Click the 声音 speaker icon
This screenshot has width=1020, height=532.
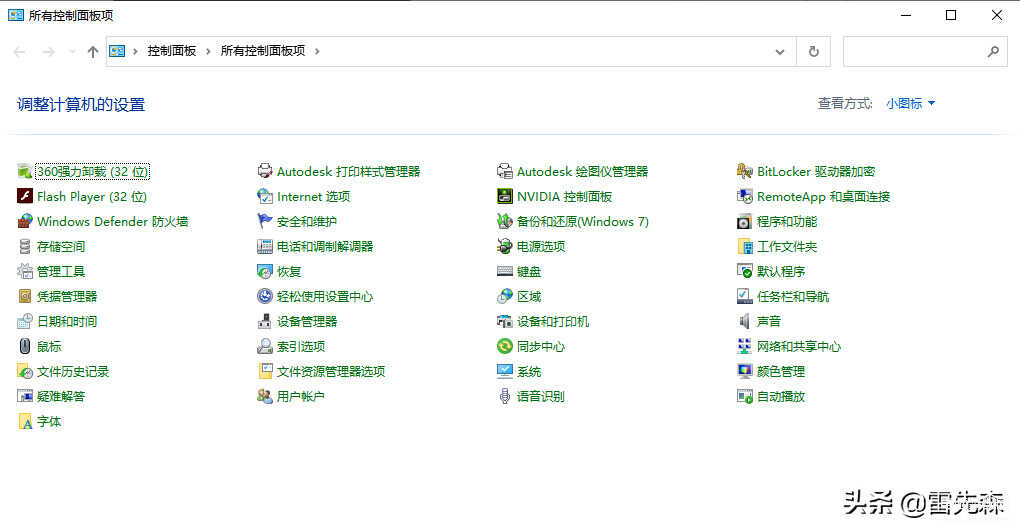[745, 322]
